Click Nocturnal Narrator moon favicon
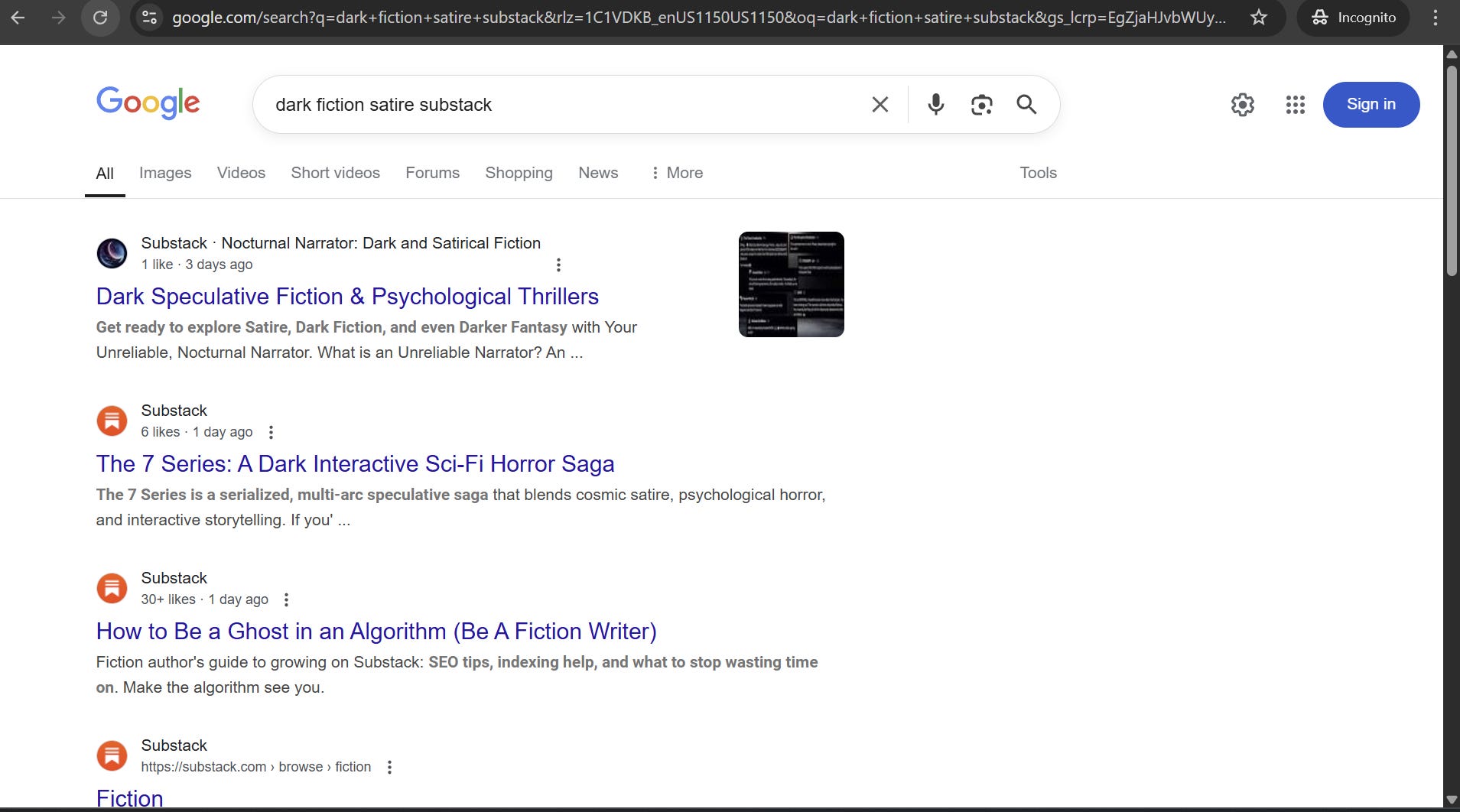This screenshot has width=1460, height=812. coord(112,253)
